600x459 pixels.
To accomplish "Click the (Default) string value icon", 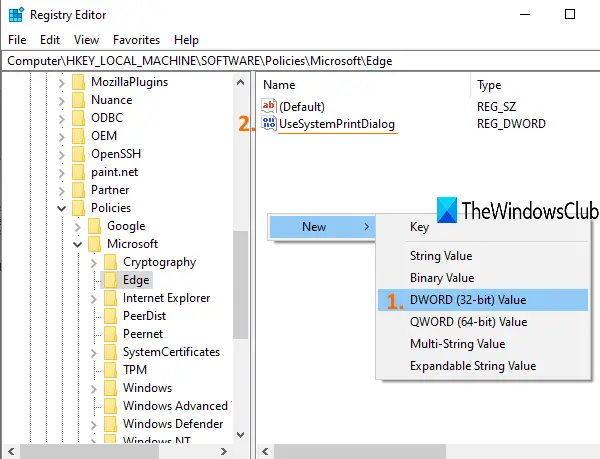I will click(x=269, y=106).
